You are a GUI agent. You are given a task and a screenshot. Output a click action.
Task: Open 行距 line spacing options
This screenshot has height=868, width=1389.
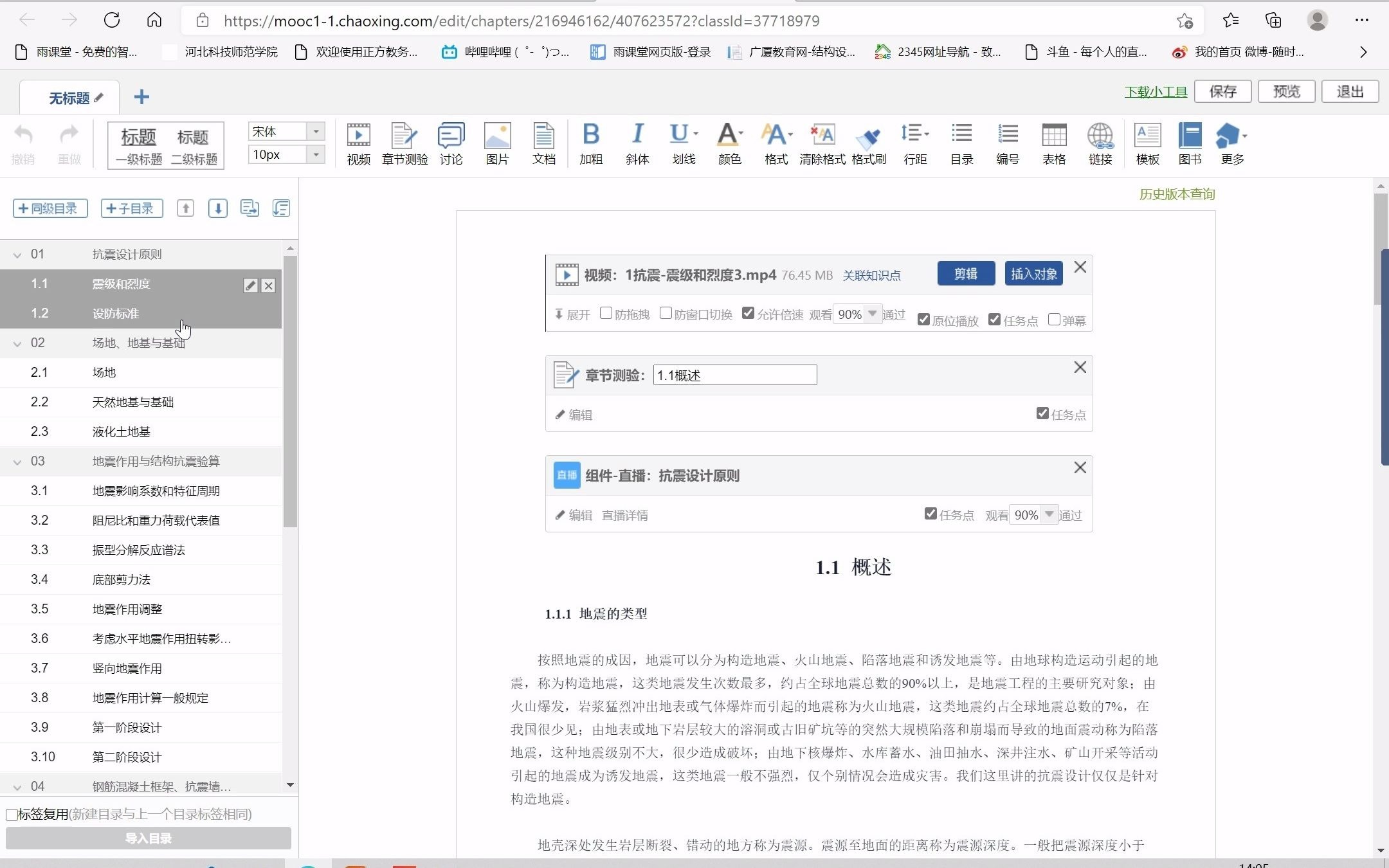click(x=914, y=144)
